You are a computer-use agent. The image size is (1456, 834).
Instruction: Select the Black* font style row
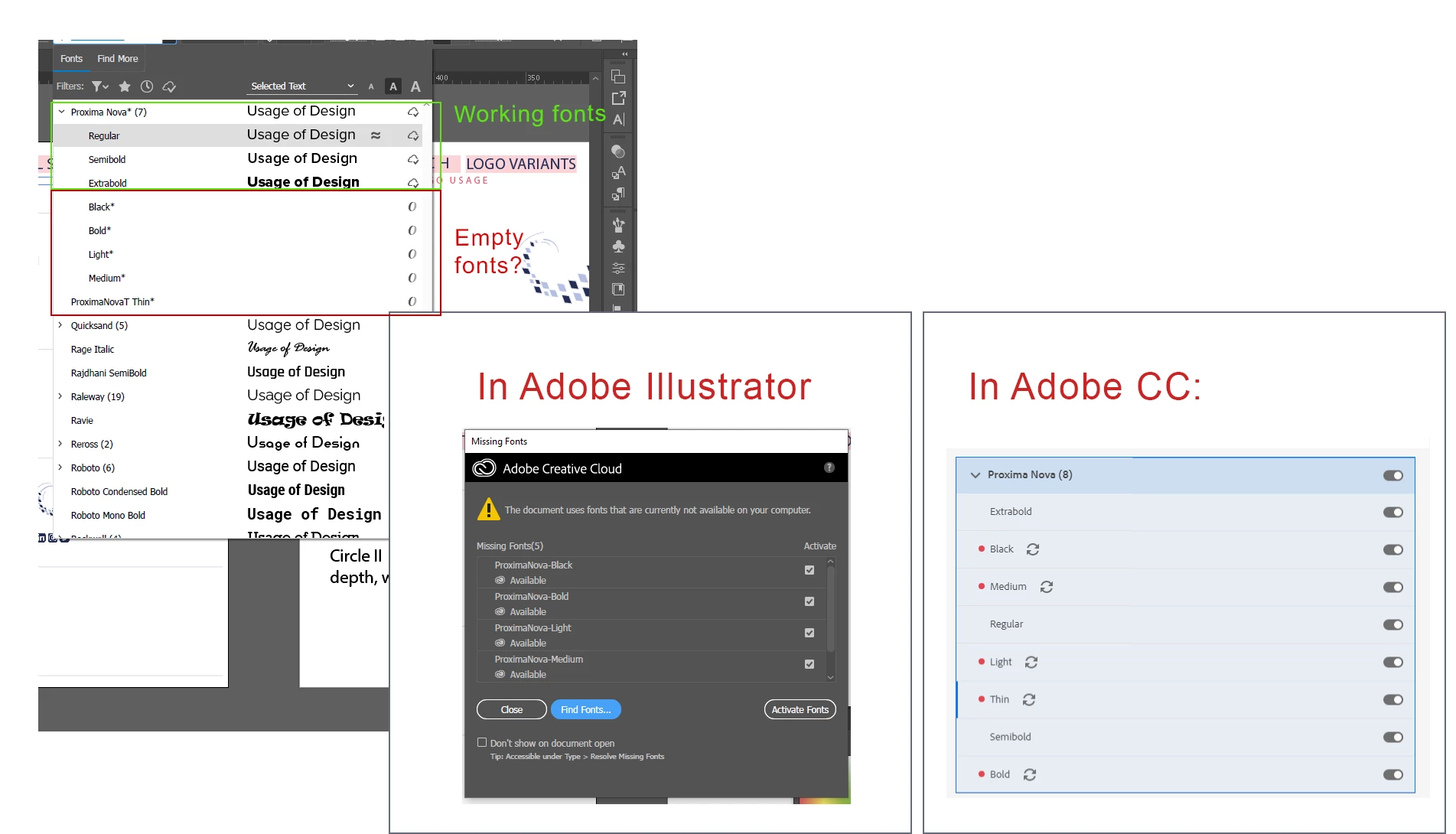(237, 207)
